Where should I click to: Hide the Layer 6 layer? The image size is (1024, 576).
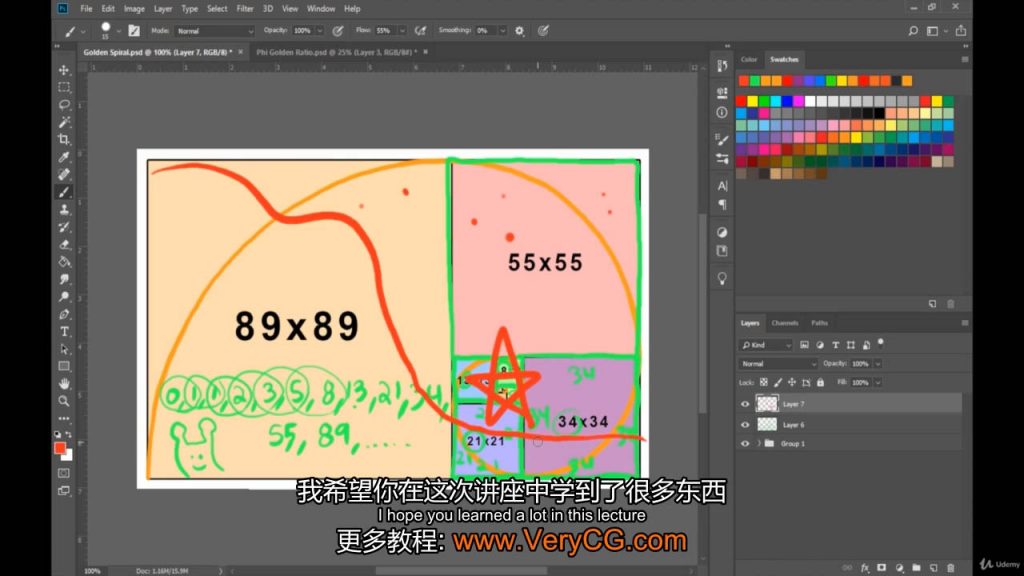click(x=745, y=424)
